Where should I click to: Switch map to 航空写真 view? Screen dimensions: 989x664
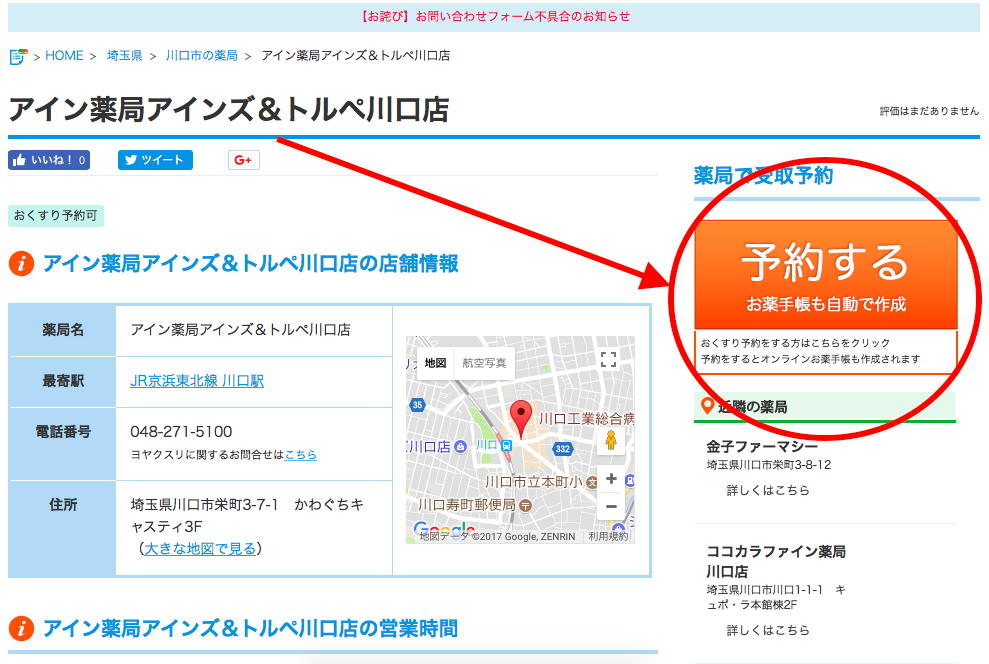point(484,363)
